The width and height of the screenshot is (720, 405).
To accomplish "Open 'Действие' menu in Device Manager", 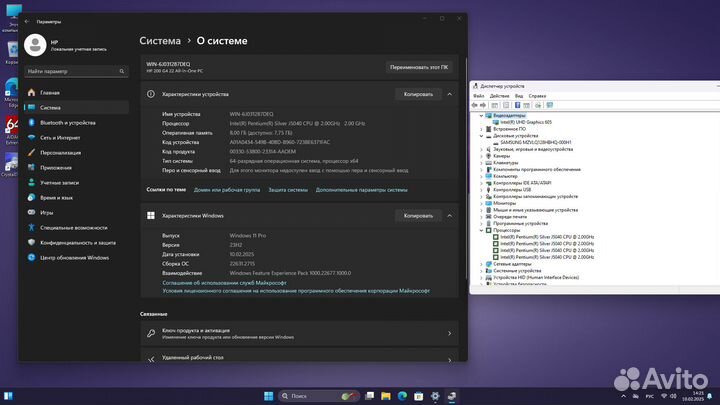I will click(499, 96).
